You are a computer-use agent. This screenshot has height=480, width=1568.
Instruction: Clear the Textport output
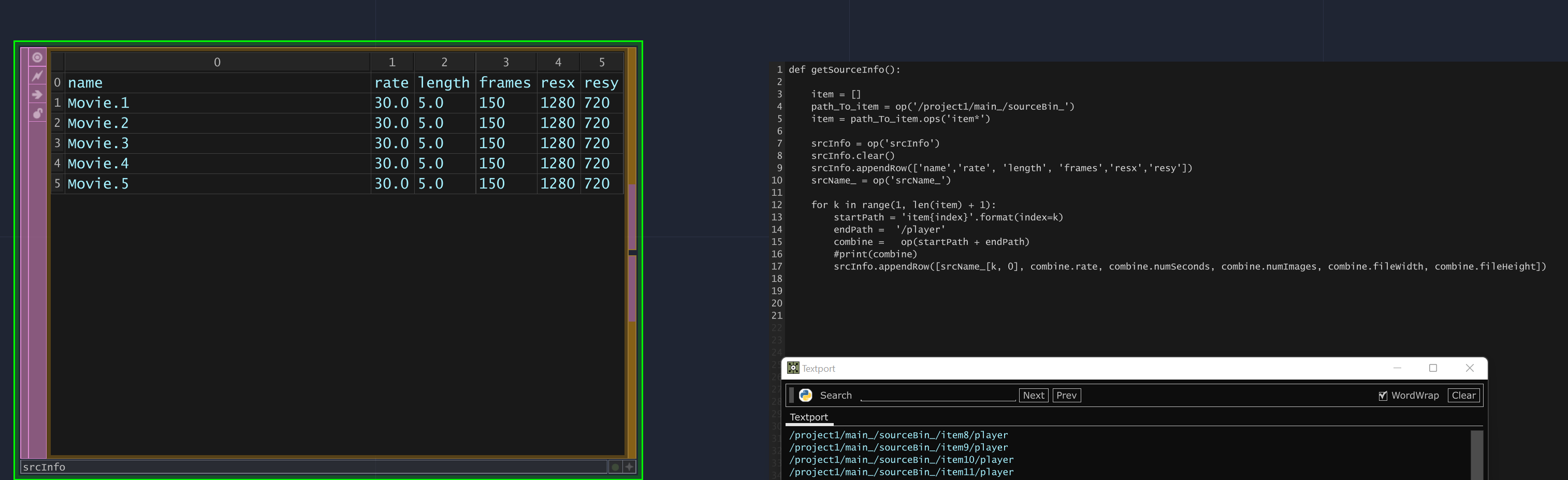point(1463,396)
